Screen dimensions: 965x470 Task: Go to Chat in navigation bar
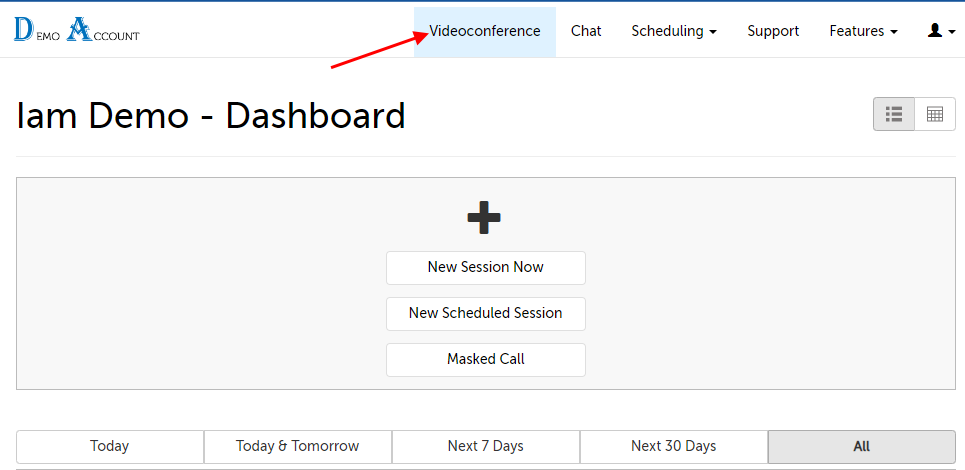tap(586, 31)
